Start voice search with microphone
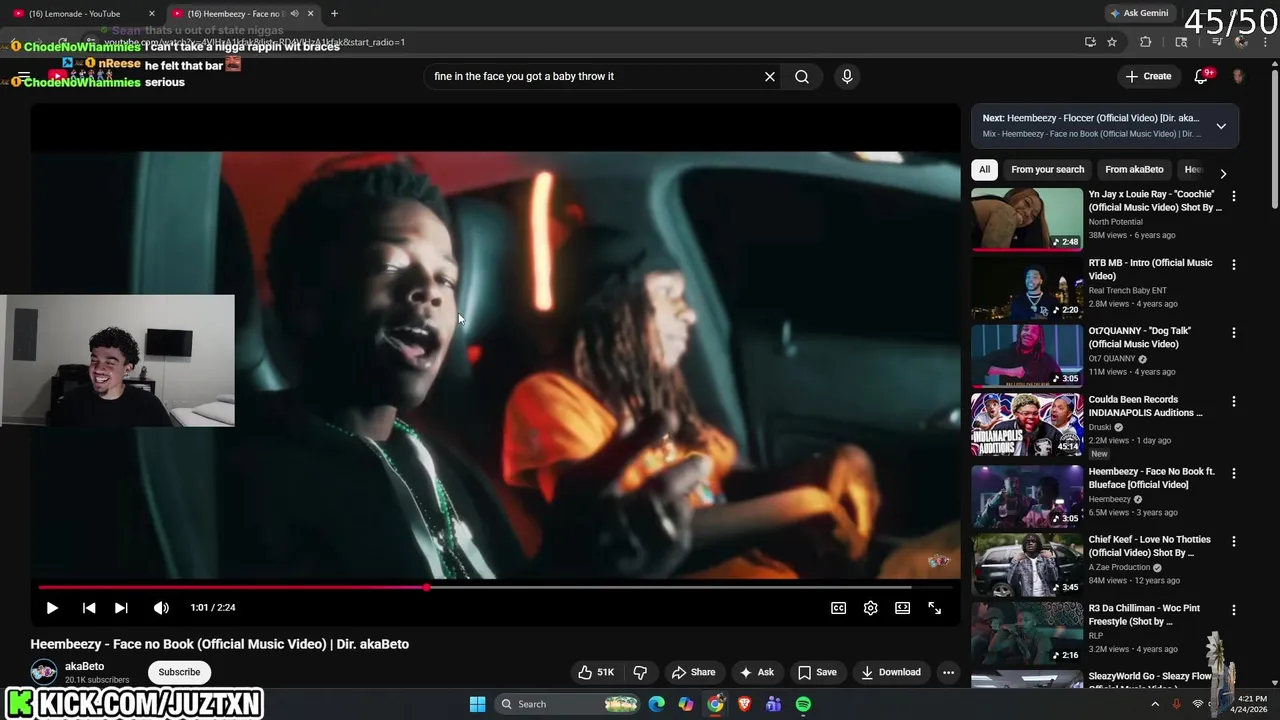Image resolution: width=1280 pixels, height=720 pixels. click(x=847, y=76)
